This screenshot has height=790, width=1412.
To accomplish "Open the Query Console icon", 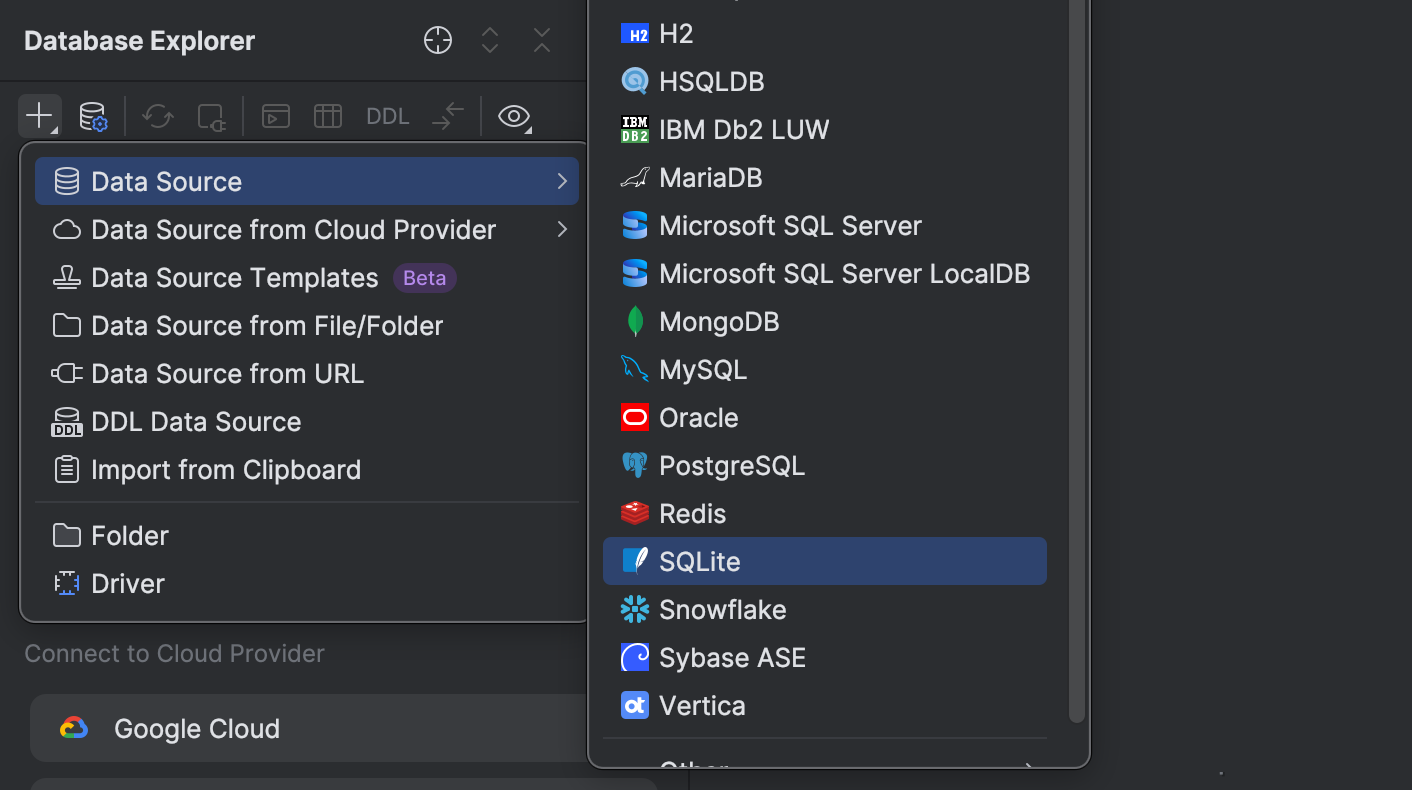I will point(276,116).
